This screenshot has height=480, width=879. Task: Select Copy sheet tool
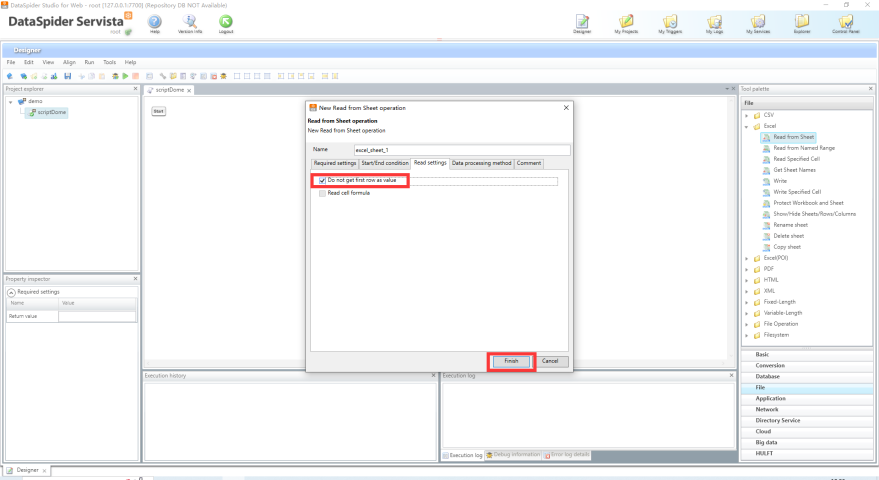[787, 247]
